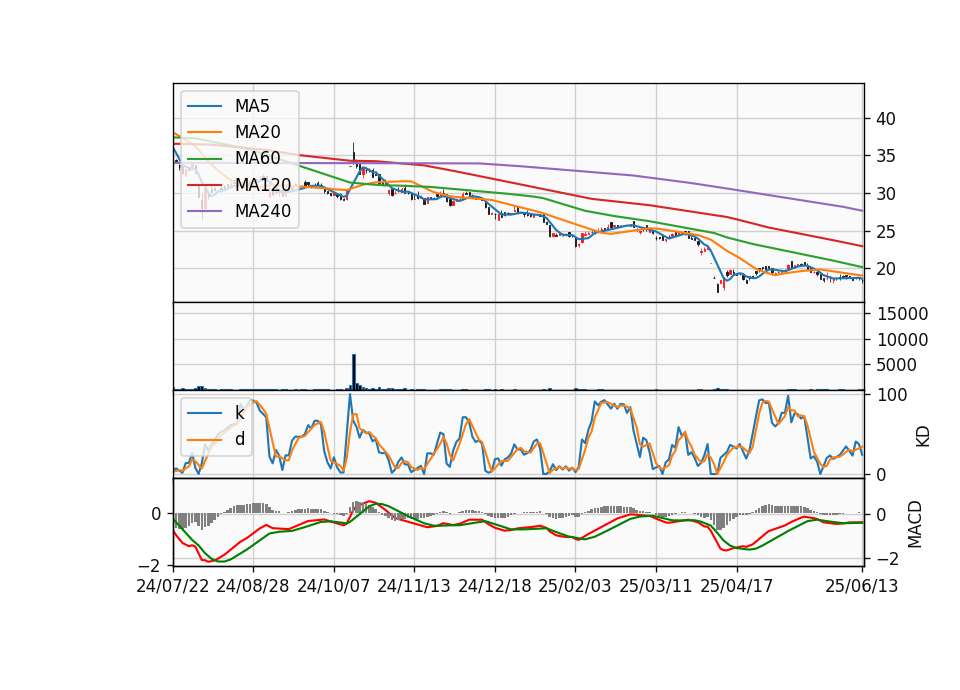Click the price axis value 30
Screen dimensions: 960x690
(x=885, y=194)
